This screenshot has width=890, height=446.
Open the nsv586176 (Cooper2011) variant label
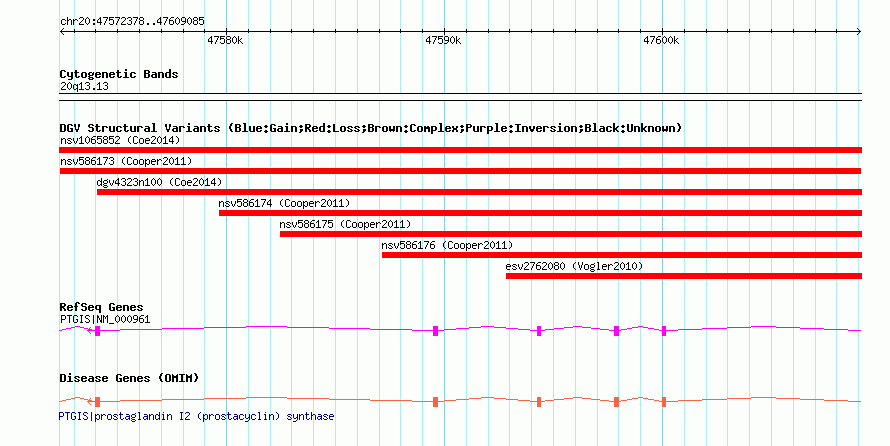pyautogui.click(x=447, y=245)
